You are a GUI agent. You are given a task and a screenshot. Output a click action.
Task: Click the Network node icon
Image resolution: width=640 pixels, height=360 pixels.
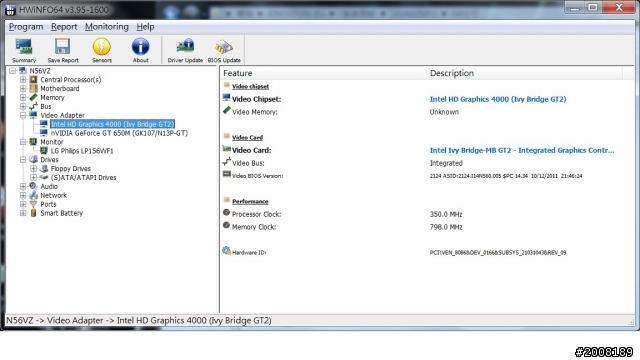33,196
